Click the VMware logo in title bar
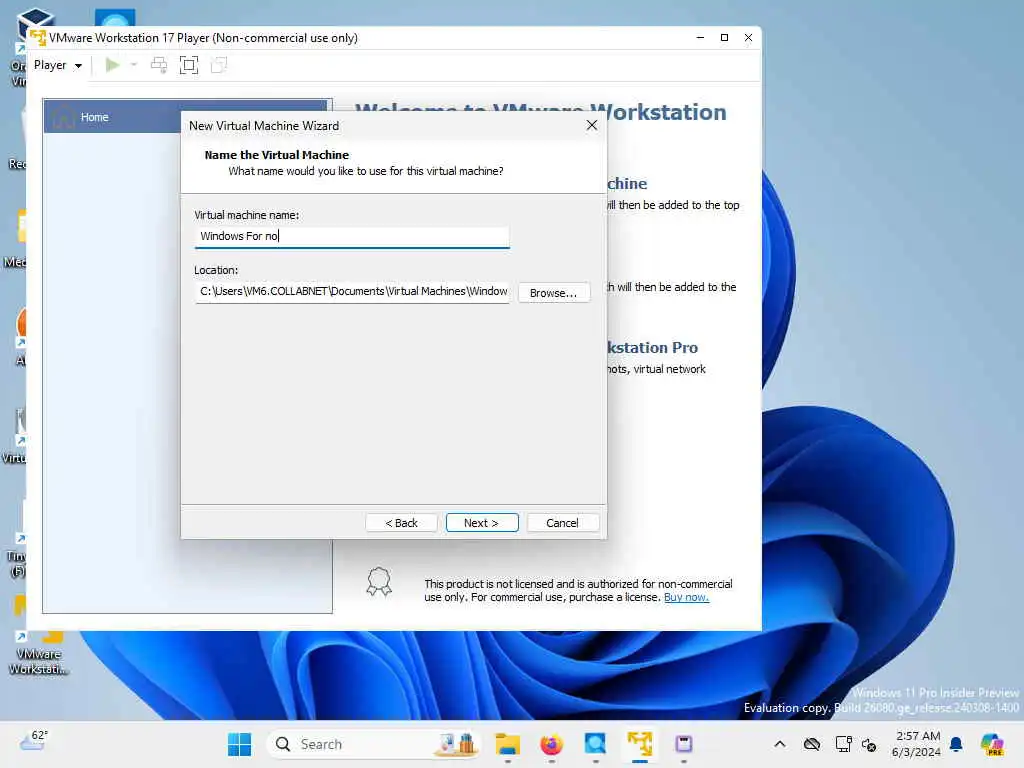 38,38
